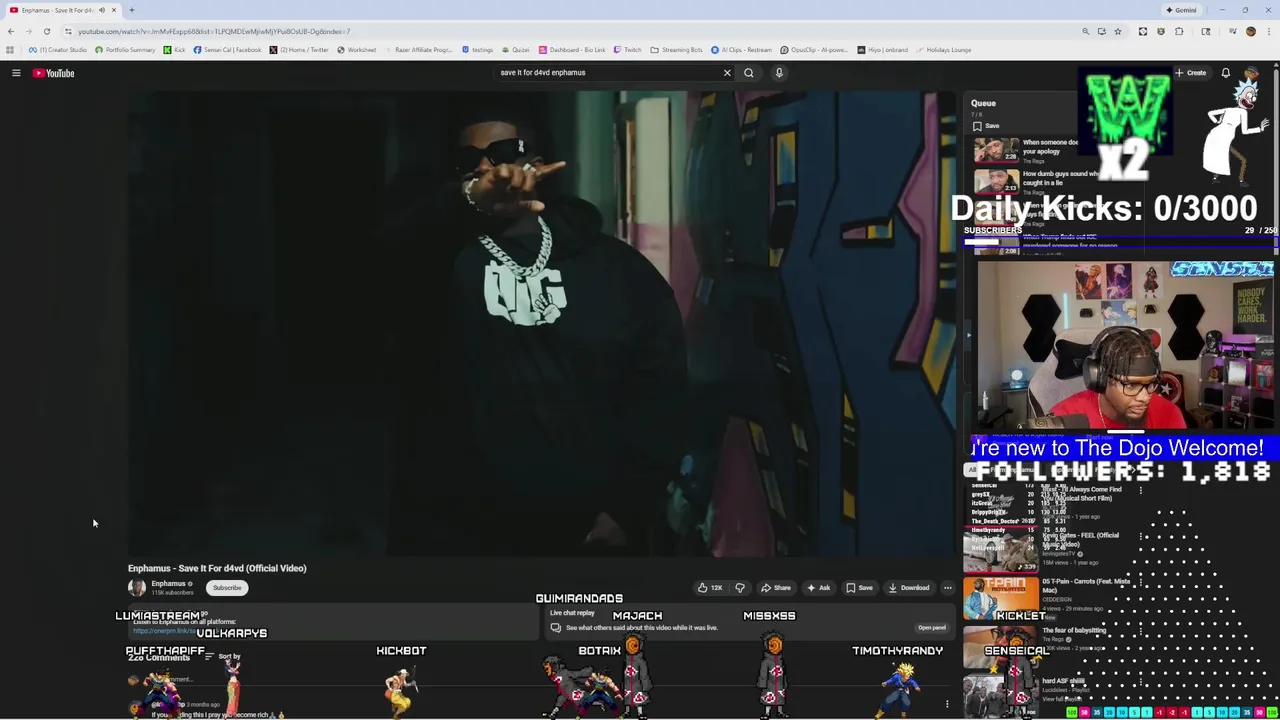The image size is (1280, 720).
Task: Open the zoom magnifier in the address bar
Action: click(1085, 31)
